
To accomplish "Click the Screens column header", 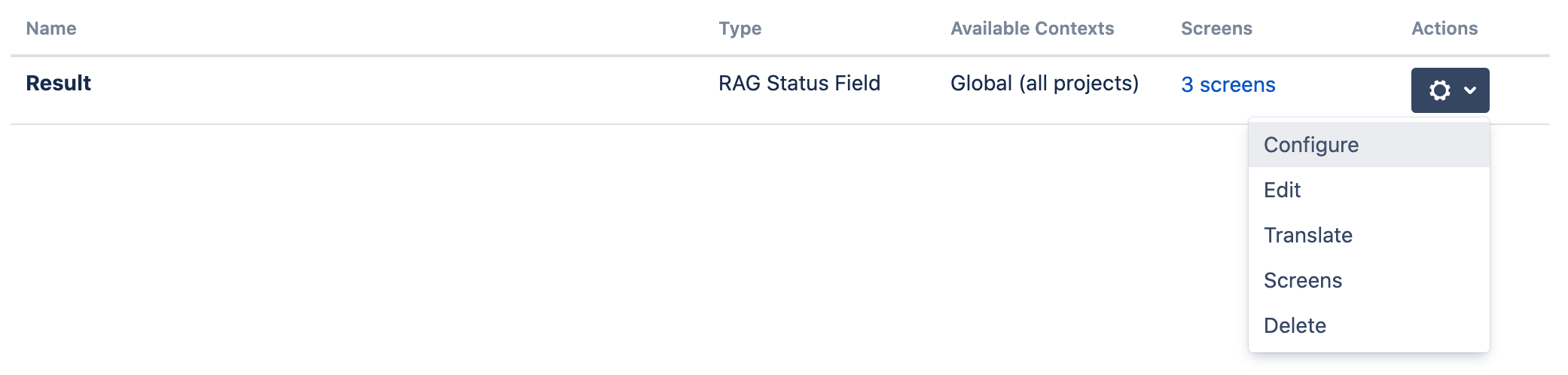I will pyautogui.click(x=1216, y=29).
